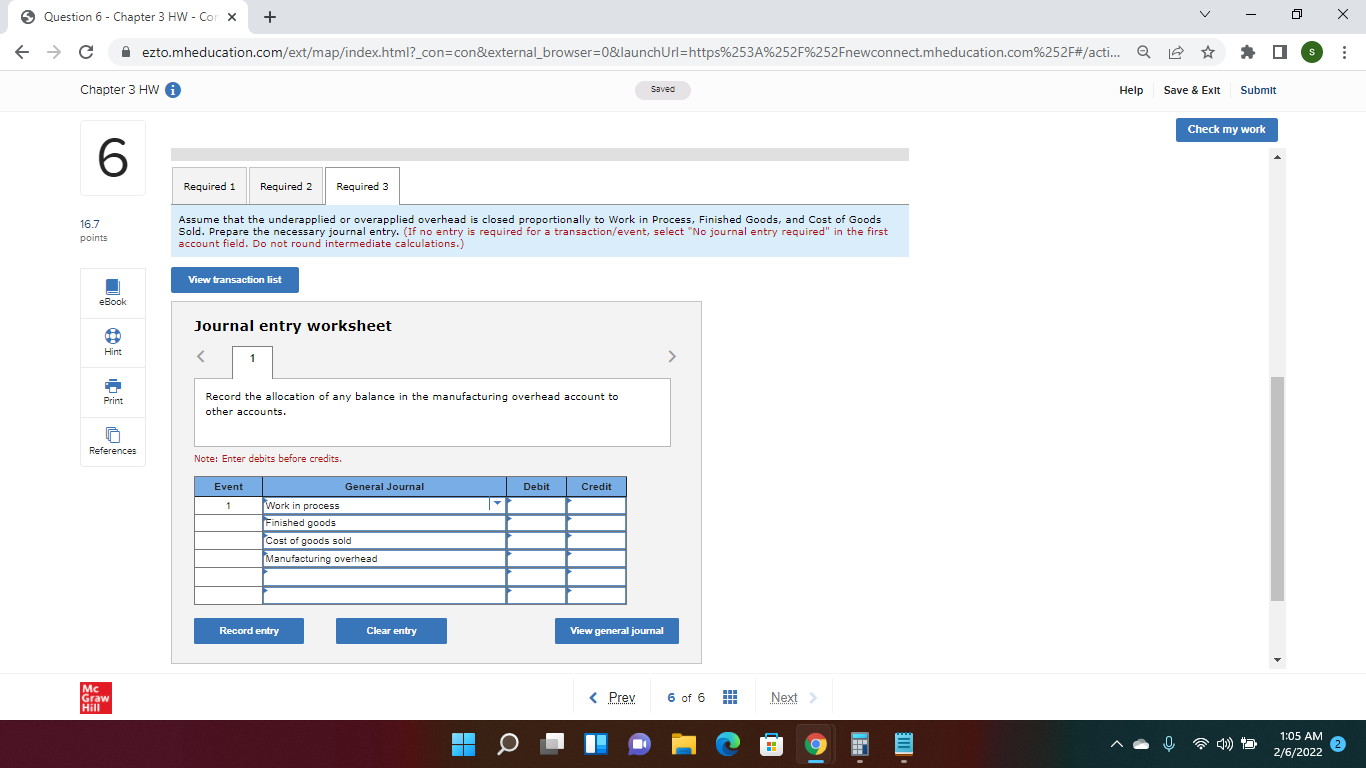Click the Finished goods account field
The height and width of the screenshot is (768, 1366).
pos(384,523)
